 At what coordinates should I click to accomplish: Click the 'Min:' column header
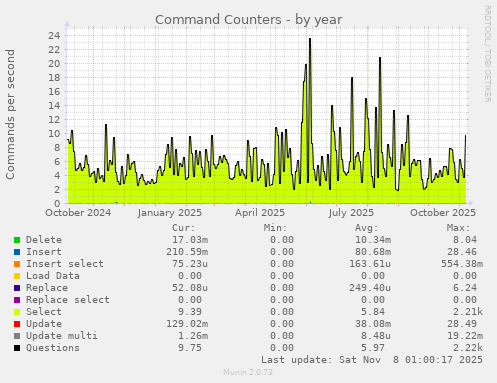coord(275,228)
